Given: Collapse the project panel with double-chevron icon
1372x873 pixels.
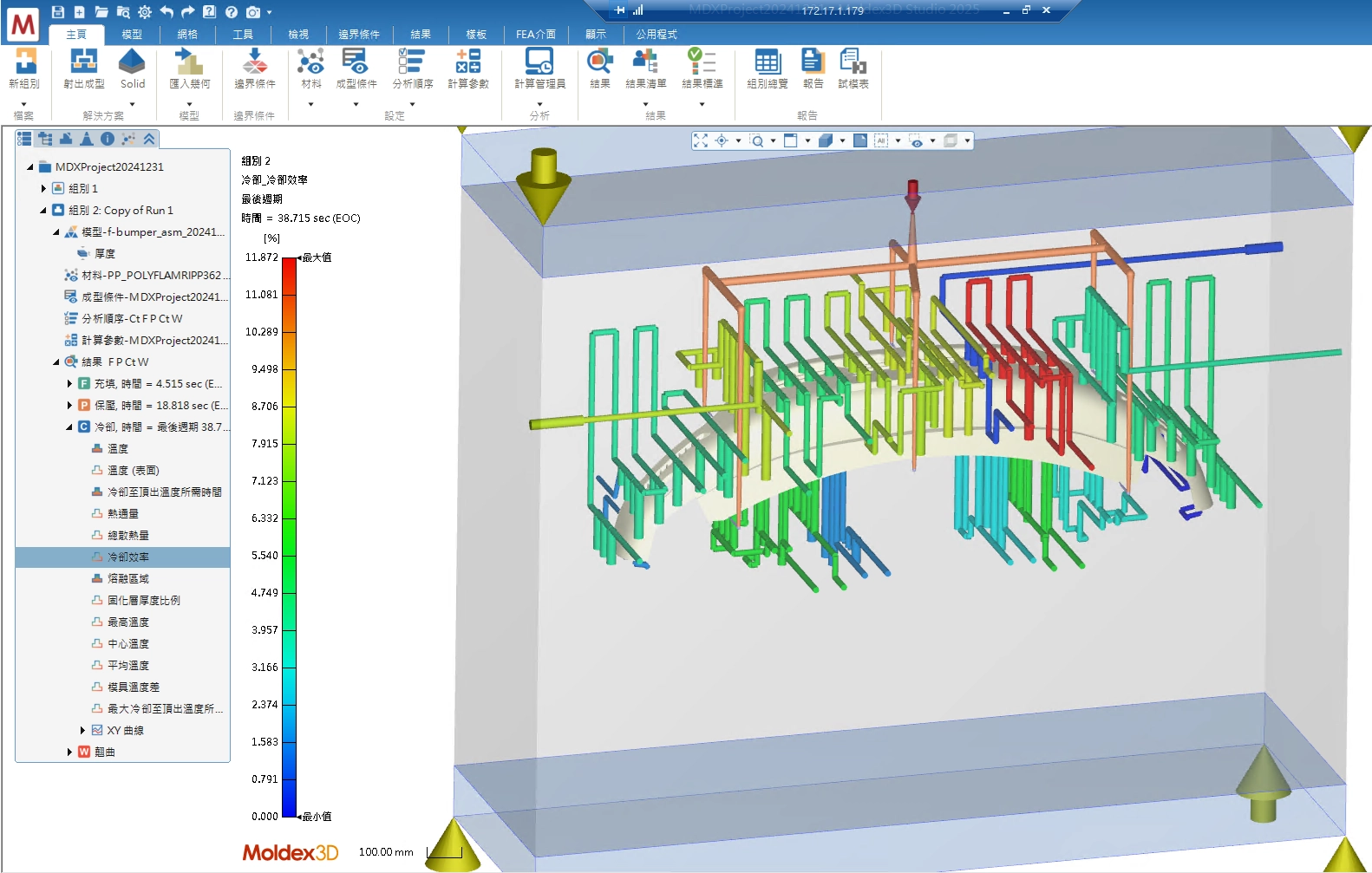Looking at the screenshot, I should point(149,139).
